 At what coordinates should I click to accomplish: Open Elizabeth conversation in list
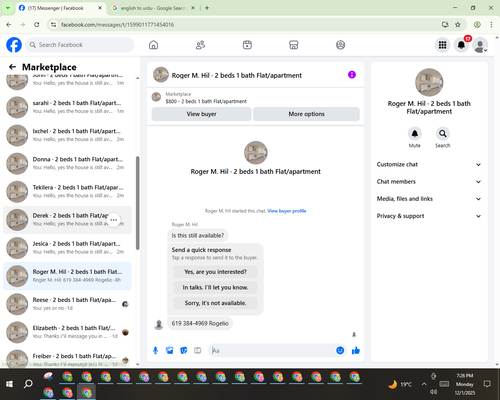(x=67, y=332)
